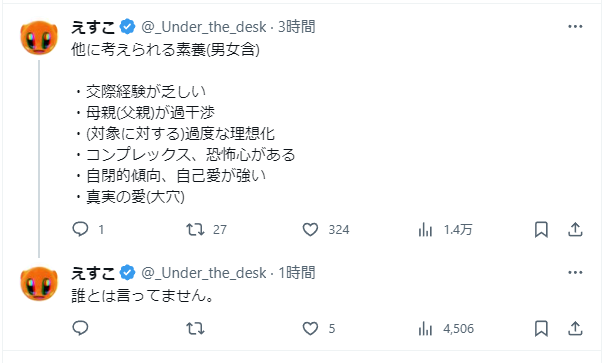The image size is (602, 363).
Task: Open more options menu on first tweet
Action: coord(575,27)
